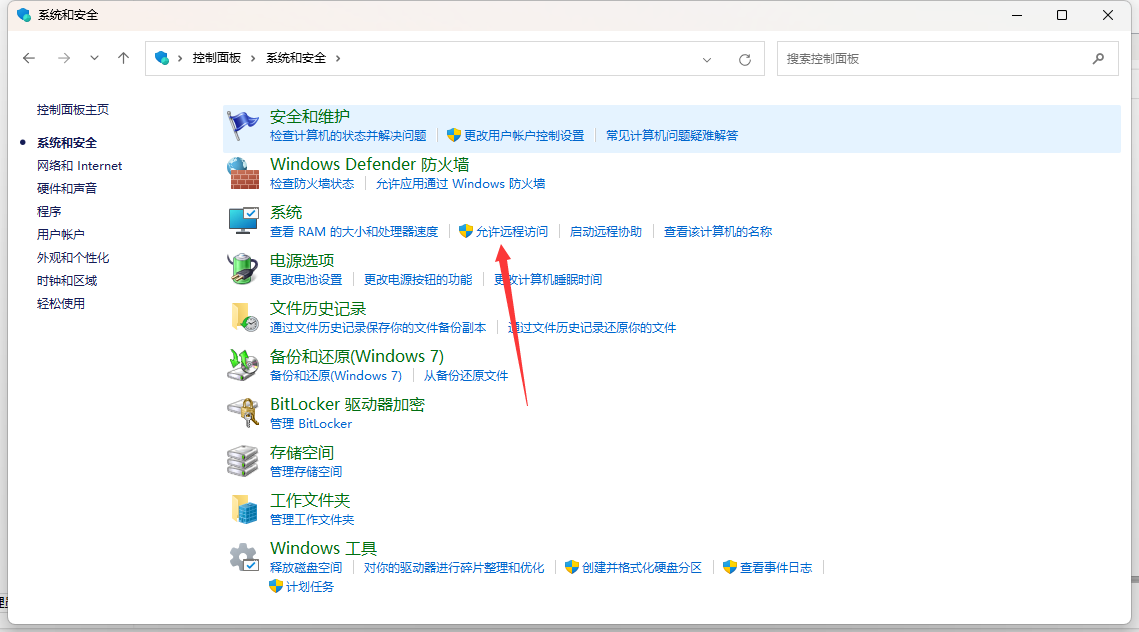This screenshot has height=632, width=1139.
Task: Click the shield icon beside 查看事件日志
Action: pyautogui.click(x=730, y=567)
